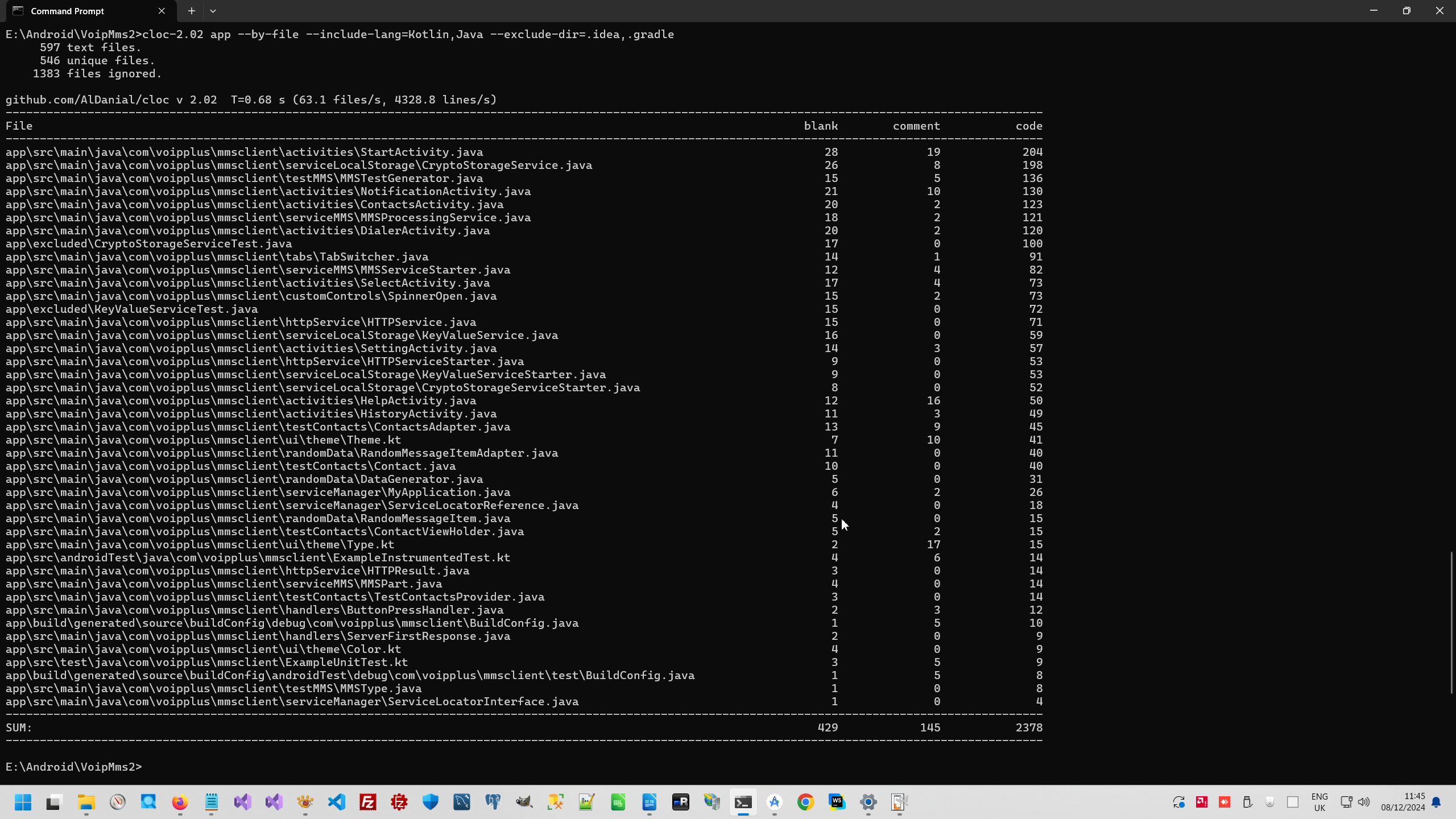The width and height of the screenshot is (1456, 819).
Task: Open Windows Start menu
Action: (23, 802)
